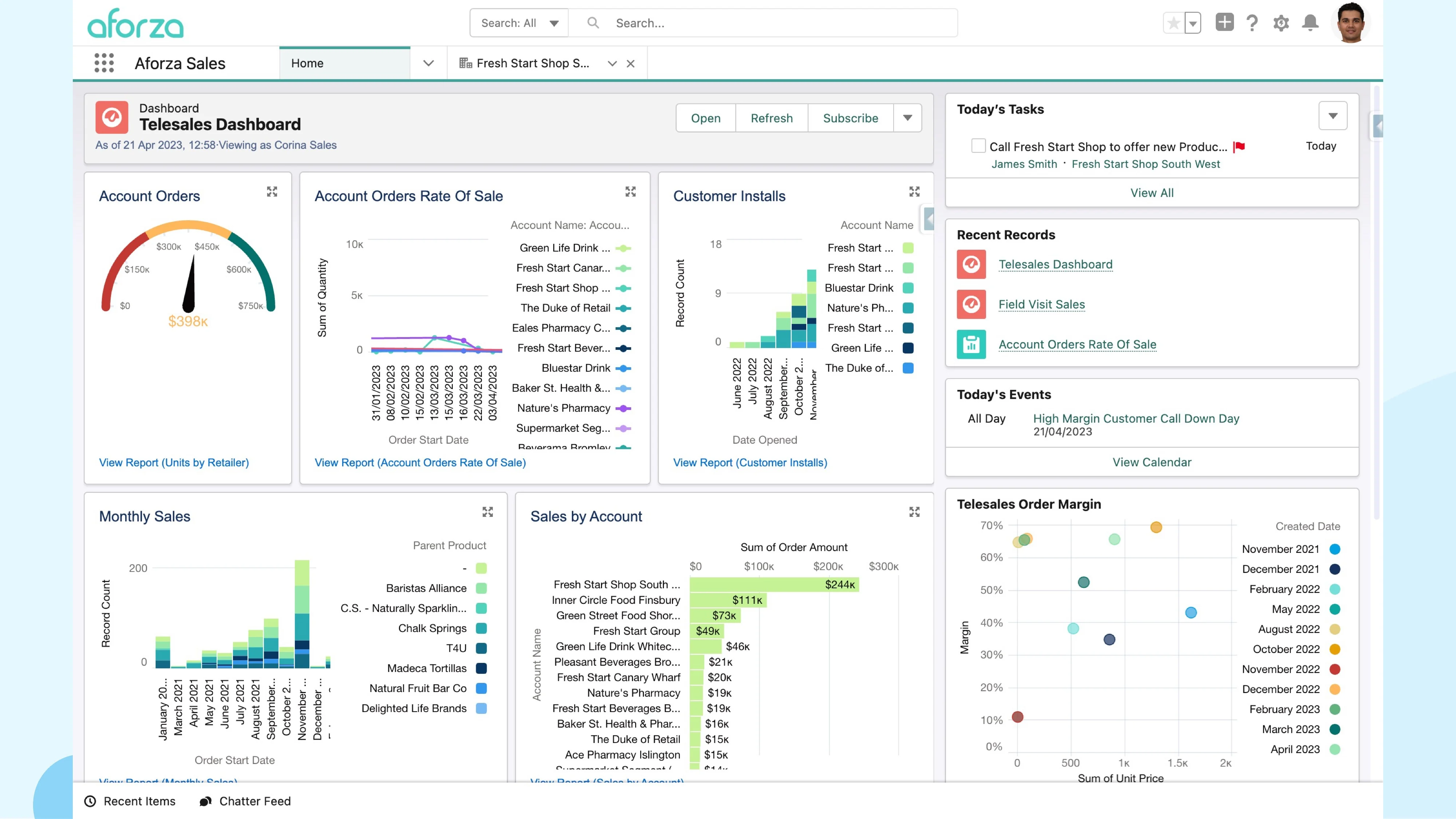This screenshot has height=819, width=1456.
Task: Click the Account Orders Rate Of Sale report icon
Action: coord(971,344)
